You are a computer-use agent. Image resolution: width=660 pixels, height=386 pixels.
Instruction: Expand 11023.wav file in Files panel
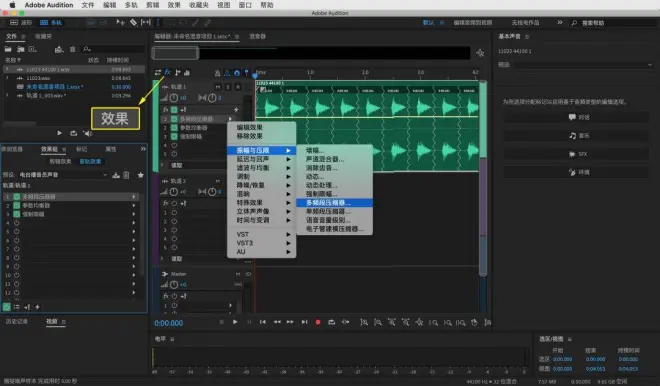[7, 78]
